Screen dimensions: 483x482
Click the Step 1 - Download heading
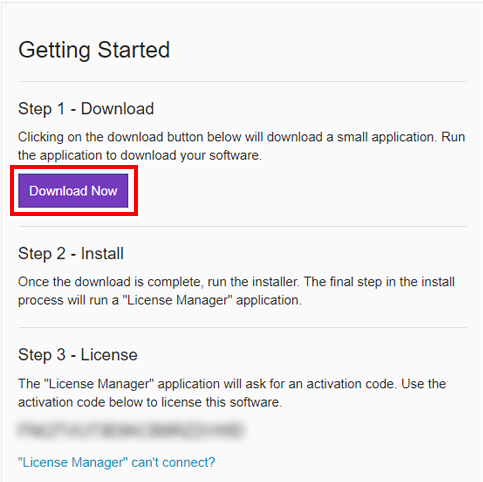point(86,109)
